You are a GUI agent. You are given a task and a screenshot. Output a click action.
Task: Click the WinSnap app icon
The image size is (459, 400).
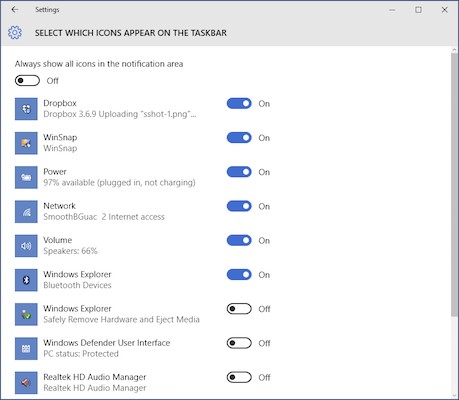click(26, 143)
